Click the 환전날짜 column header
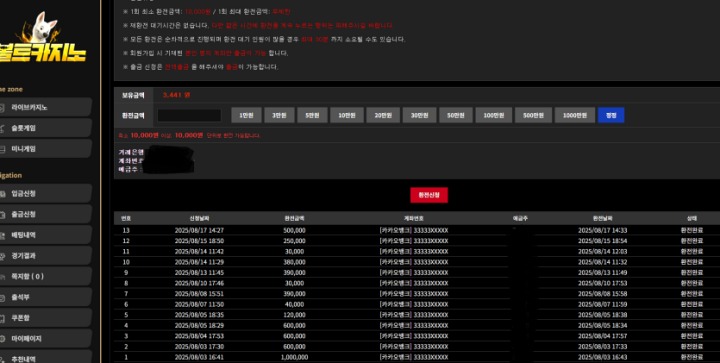 602,218
